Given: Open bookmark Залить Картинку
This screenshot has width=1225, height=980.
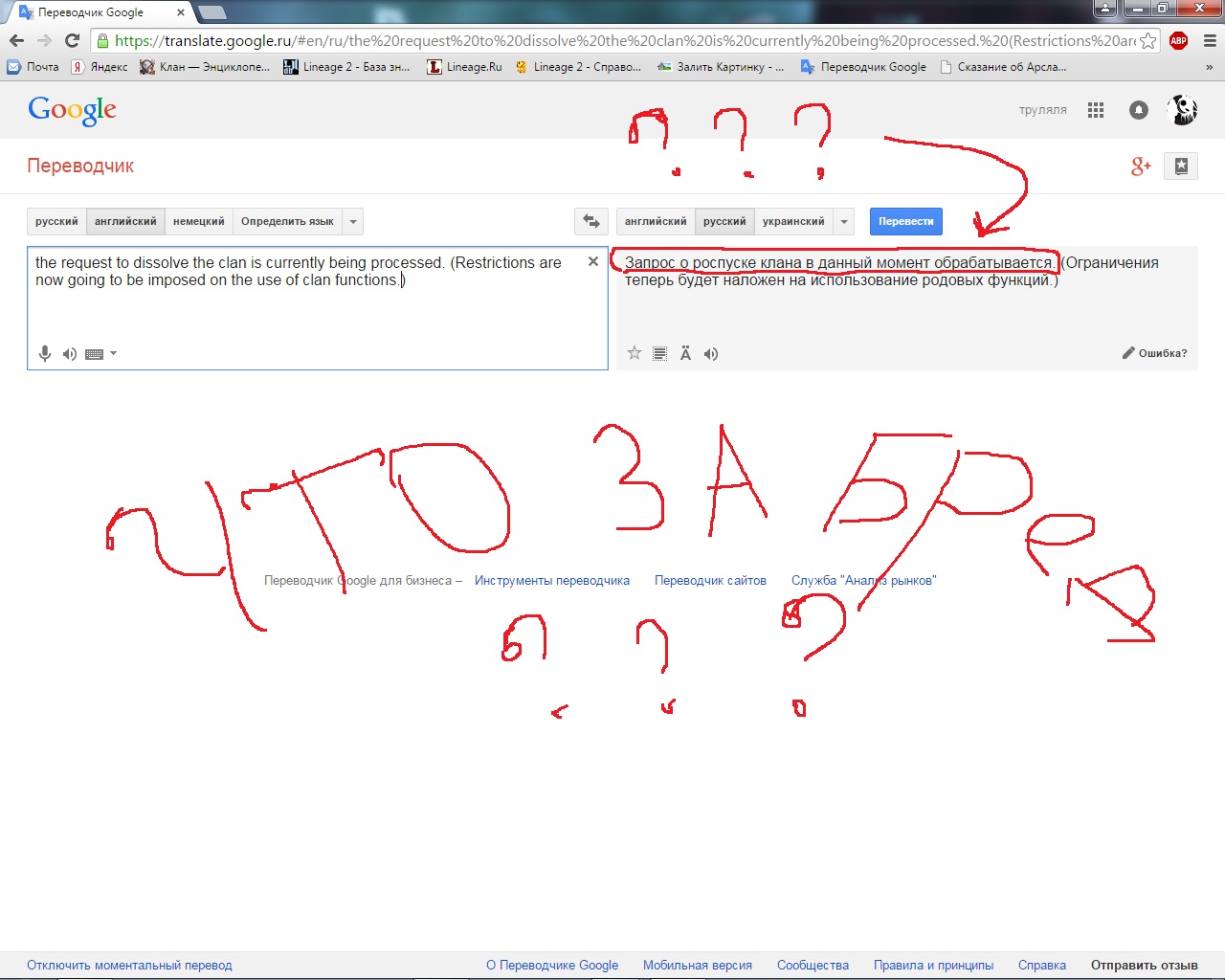Looking at the screenshot, I should pyautogui.click(x=721, y=67).
